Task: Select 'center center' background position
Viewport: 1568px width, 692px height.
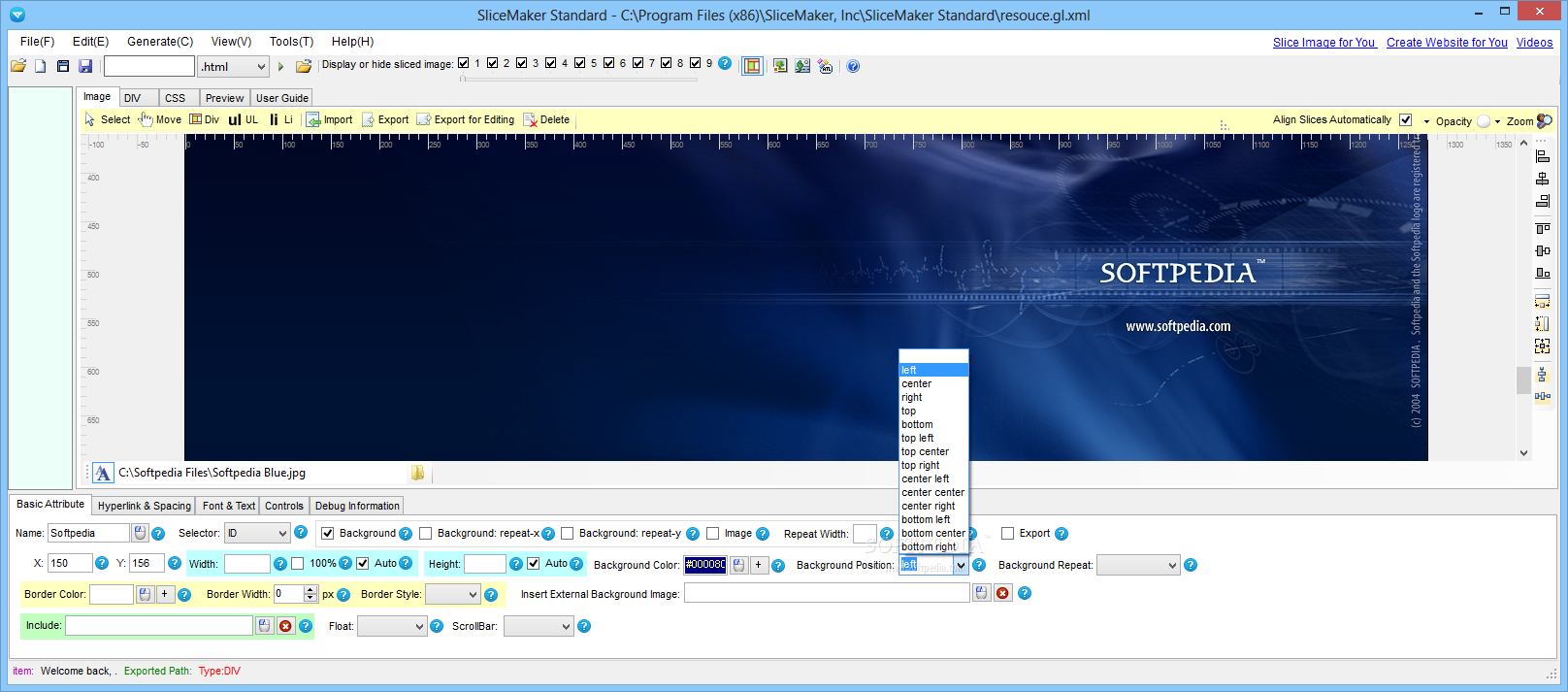Action: pos(933,492)
